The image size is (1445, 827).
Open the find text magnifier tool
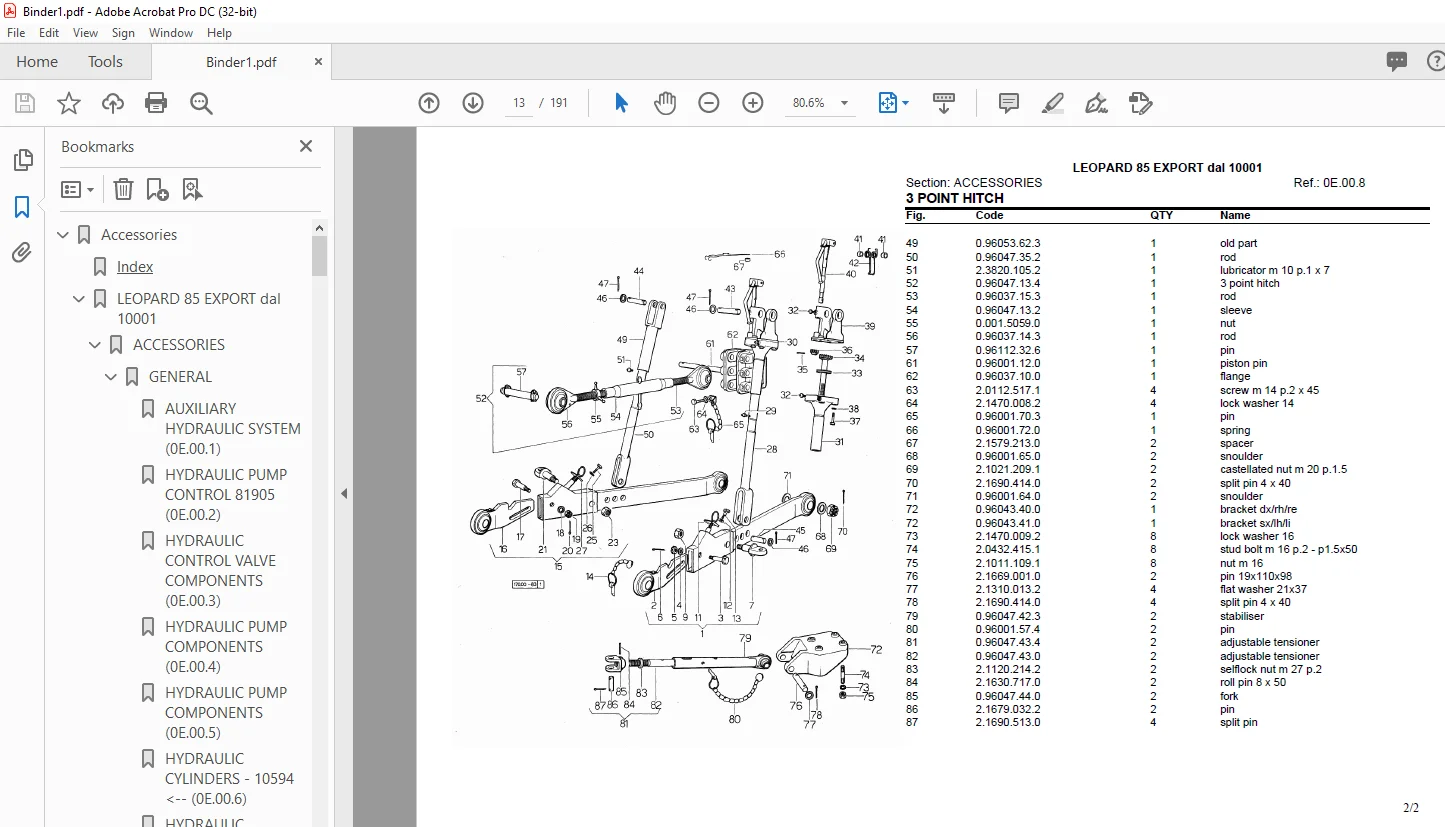201,103
